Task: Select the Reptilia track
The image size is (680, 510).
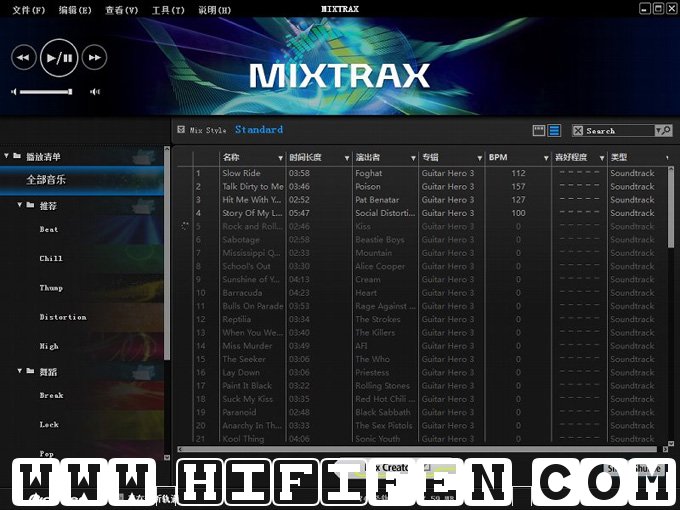Action: [236, 320]
